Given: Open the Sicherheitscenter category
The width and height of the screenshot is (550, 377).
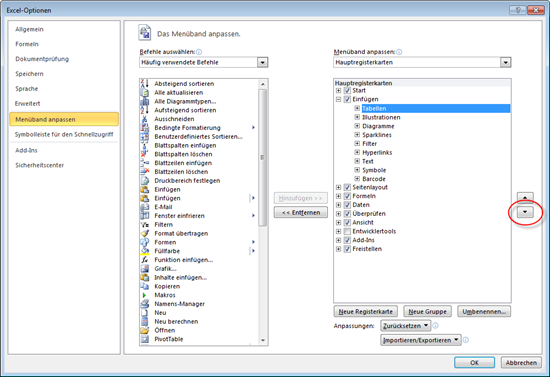Looking at the screenshot, I should (39, 165).
